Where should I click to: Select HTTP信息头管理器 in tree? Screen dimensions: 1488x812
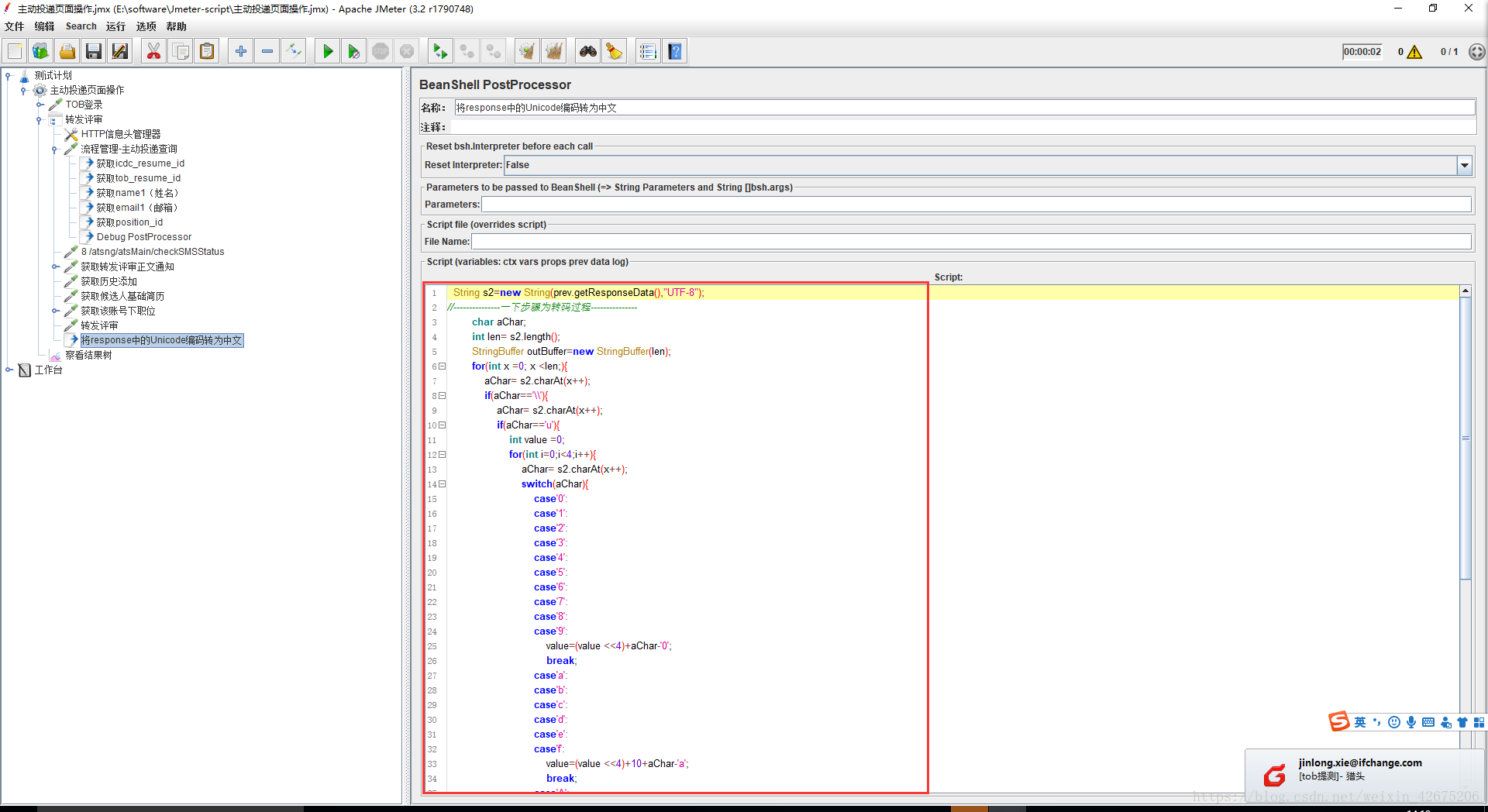pos(121,134)
